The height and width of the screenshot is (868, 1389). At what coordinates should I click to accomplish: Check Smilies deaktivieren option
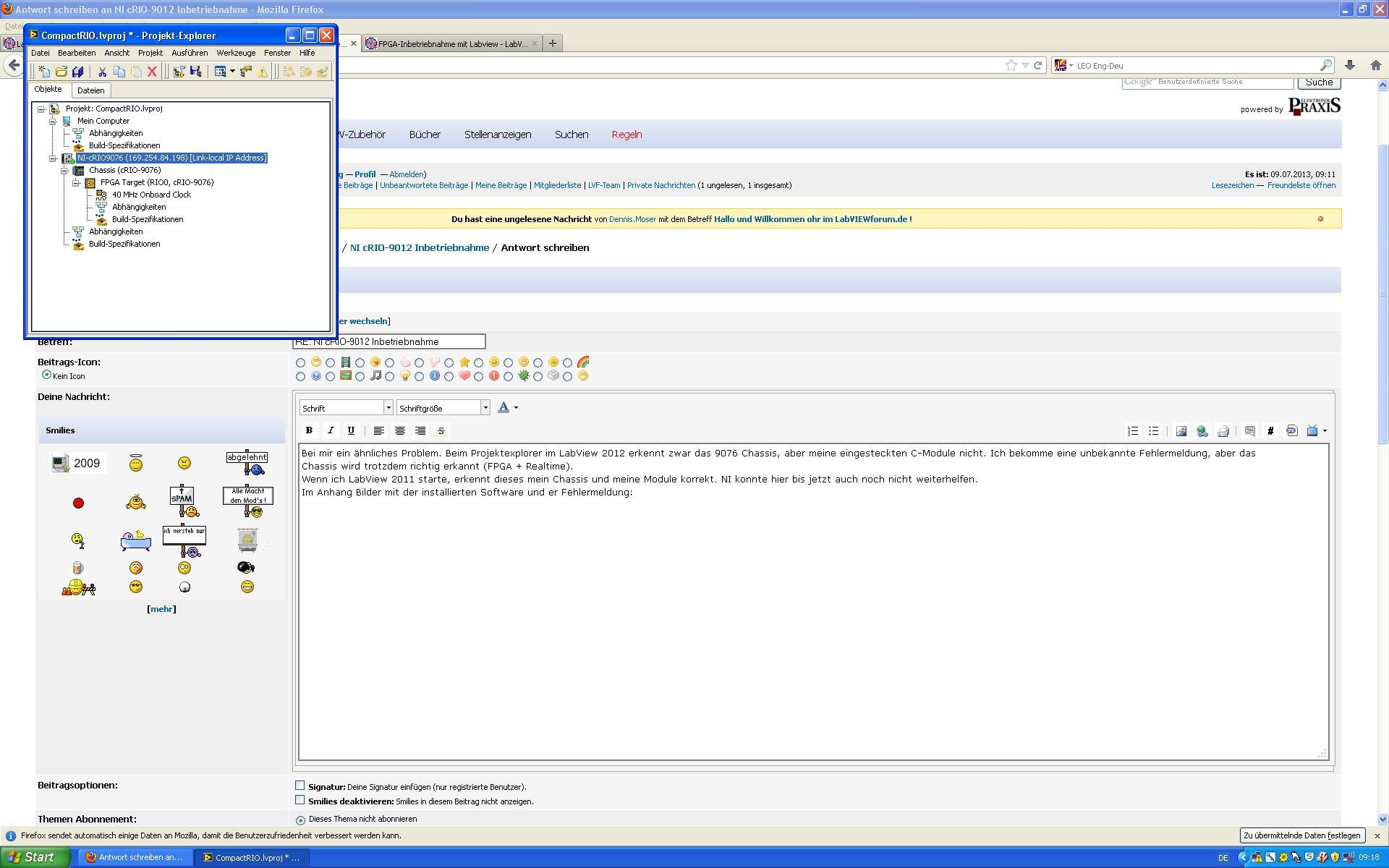(300, 800)
